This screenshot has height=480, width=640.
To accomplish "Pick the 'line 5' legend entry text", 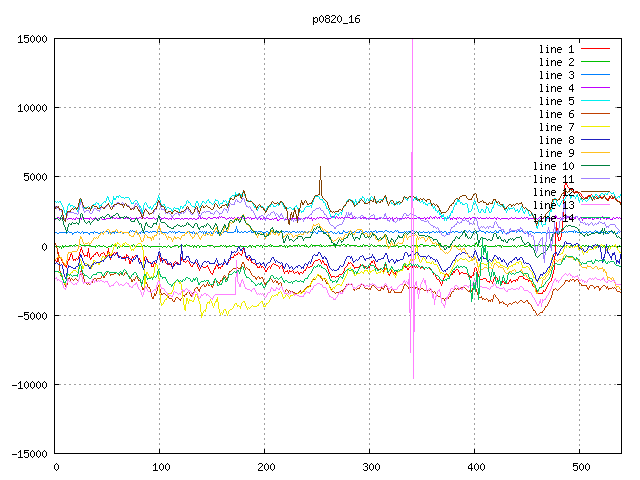I will pyautogui.click(x=557, y=101).
